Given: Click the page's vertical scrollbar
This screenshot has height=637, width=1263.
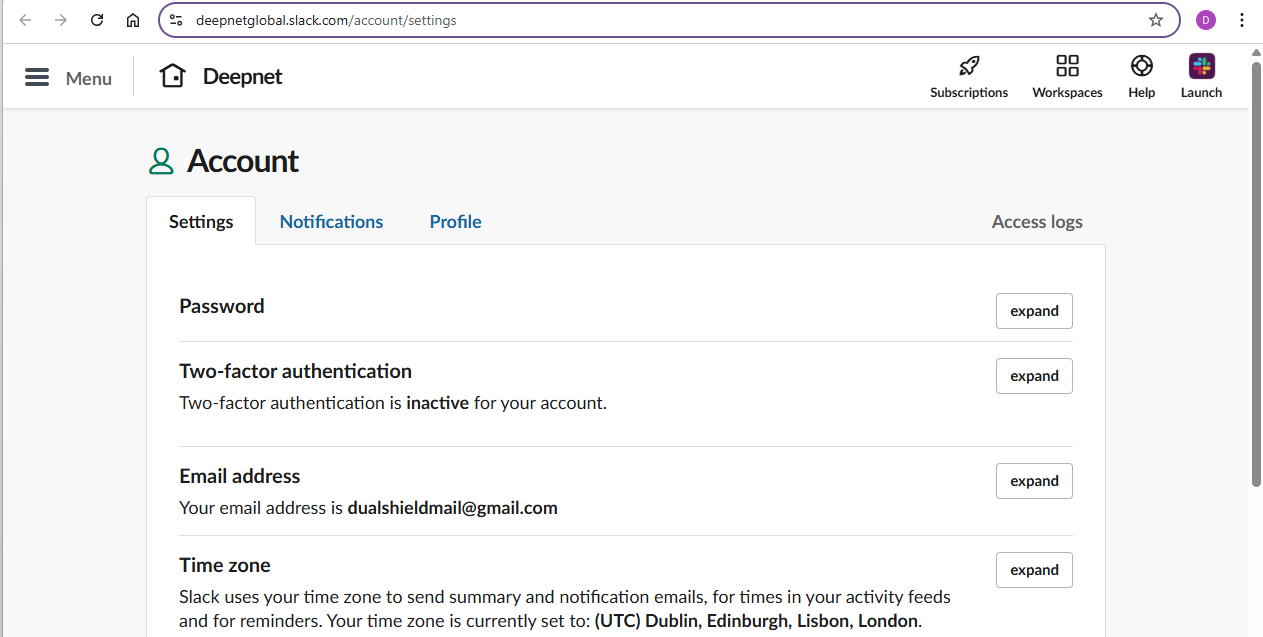Looking at the screenshot, I should coord(1256,270).
